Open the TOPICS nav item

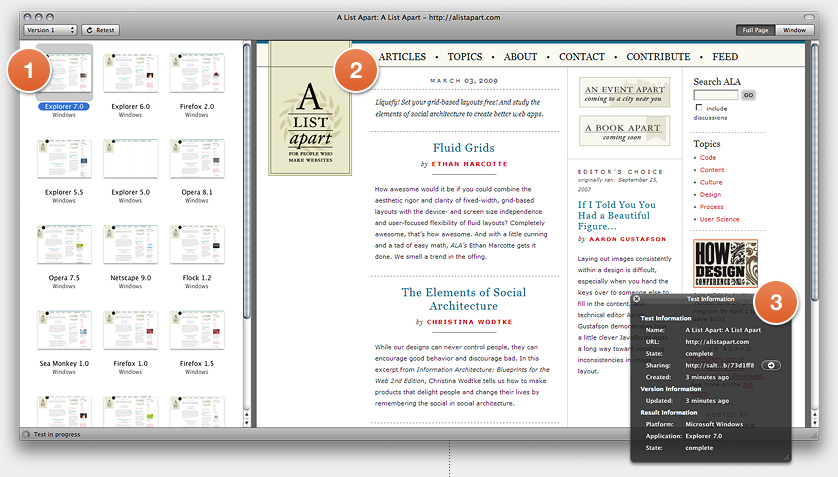464,57
